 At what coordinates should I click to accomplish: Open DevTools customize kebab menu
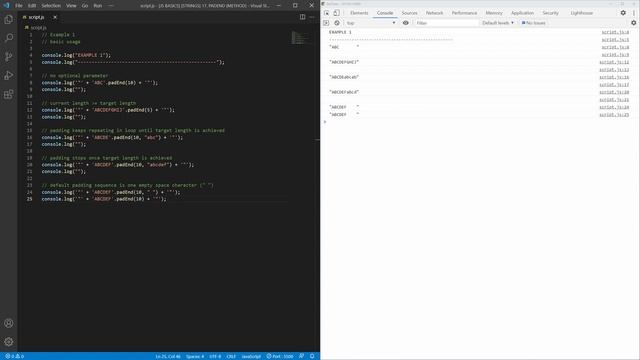[x=634, y=13]
